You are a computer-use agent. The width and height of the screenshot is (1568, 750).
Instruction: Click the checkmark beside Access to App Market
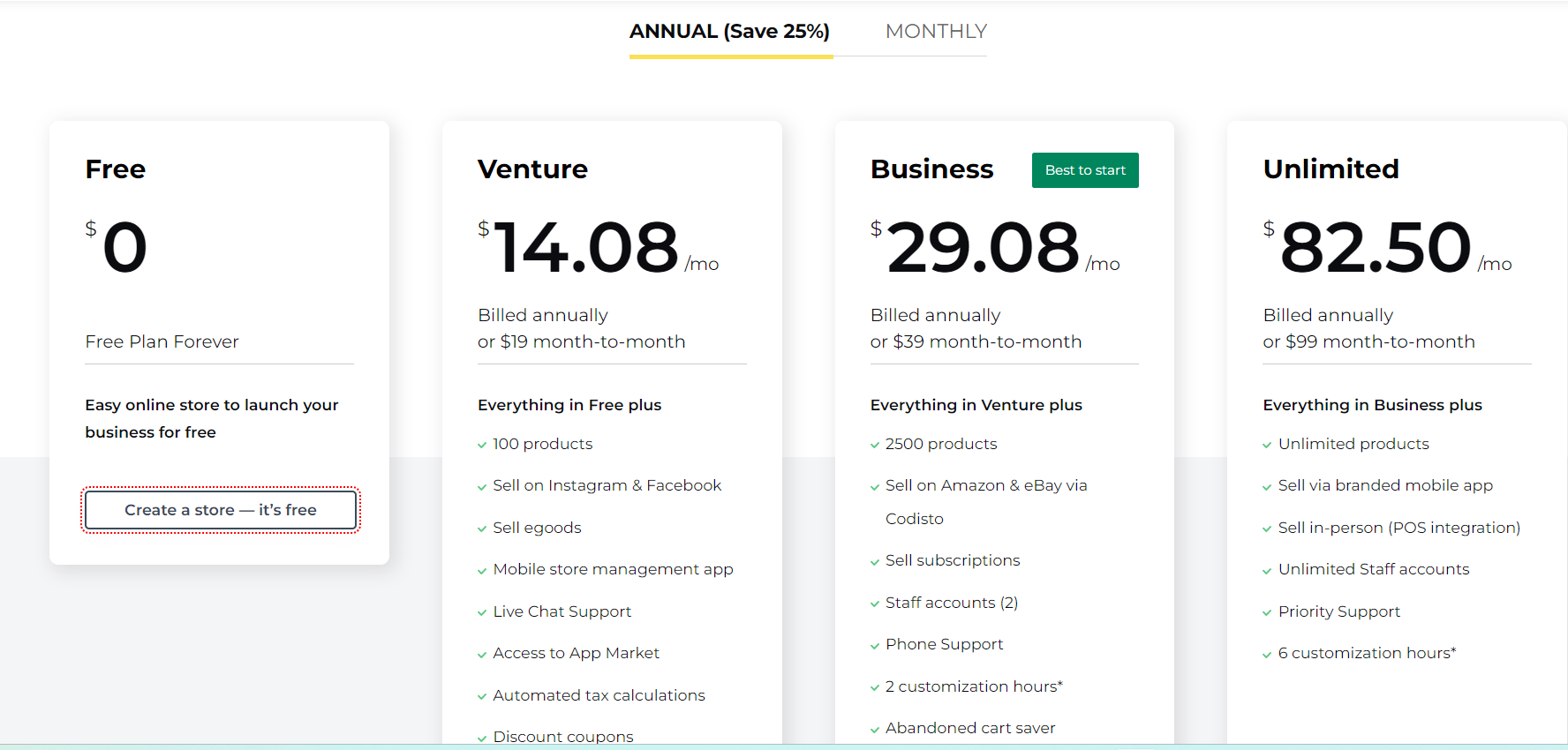(x=482, y=653)
